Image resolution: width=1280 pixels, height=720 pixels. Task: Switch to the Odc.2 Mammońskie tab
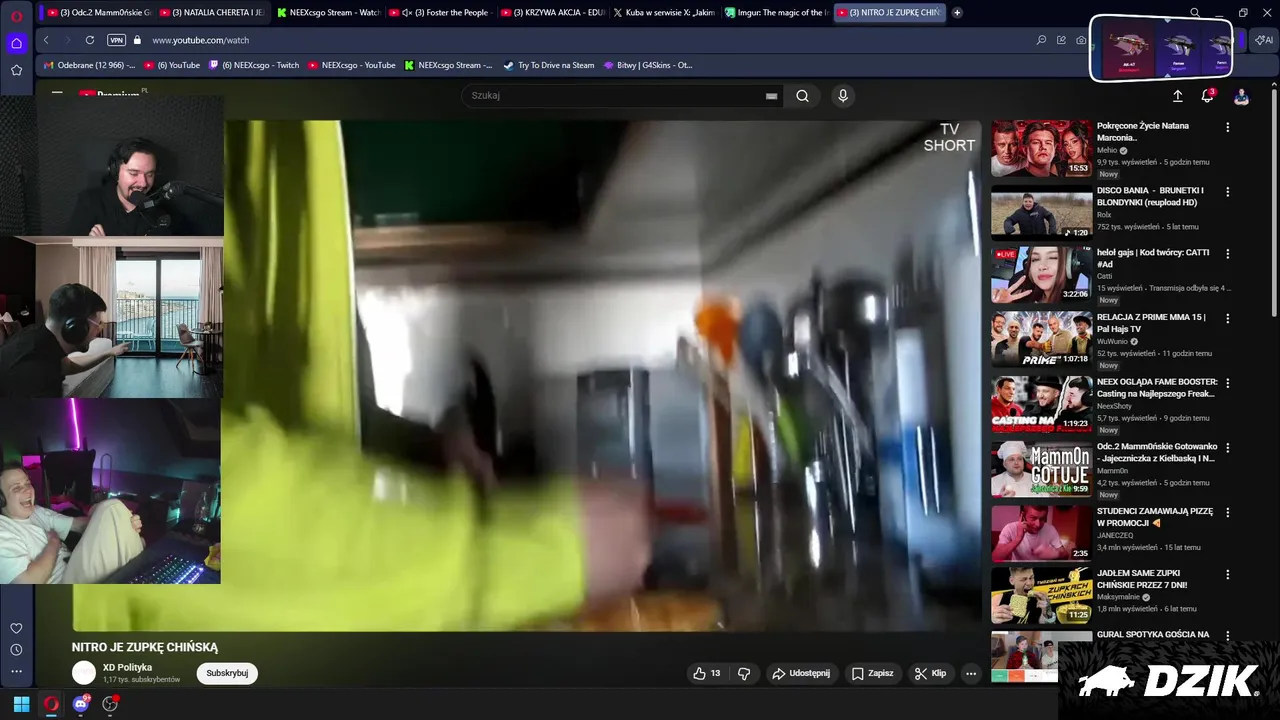pyautogui.click(x=98, y=13)
